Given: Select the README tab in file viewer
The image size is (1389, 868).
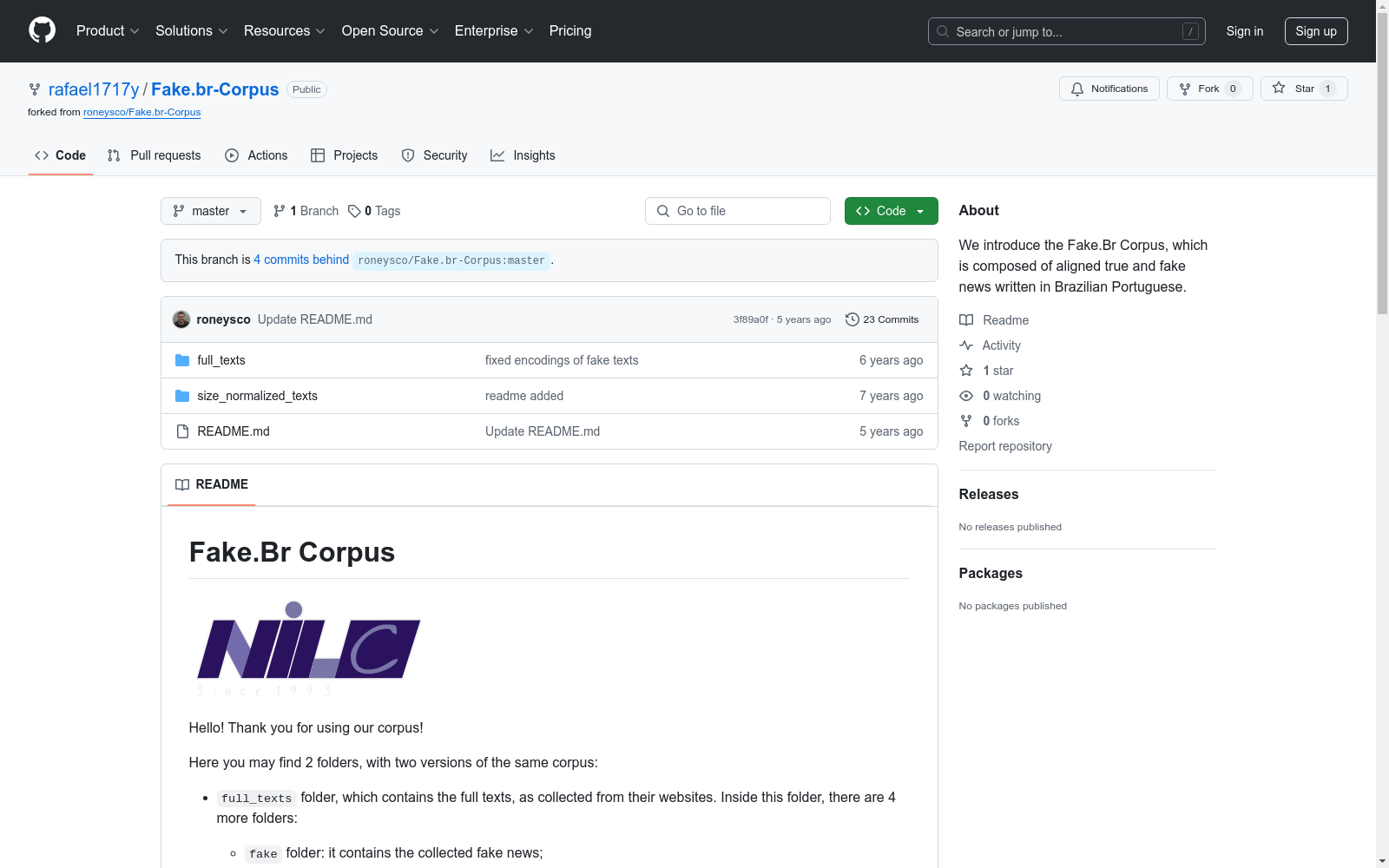Looking at the screenshot, I should click(x=212, y=484).
